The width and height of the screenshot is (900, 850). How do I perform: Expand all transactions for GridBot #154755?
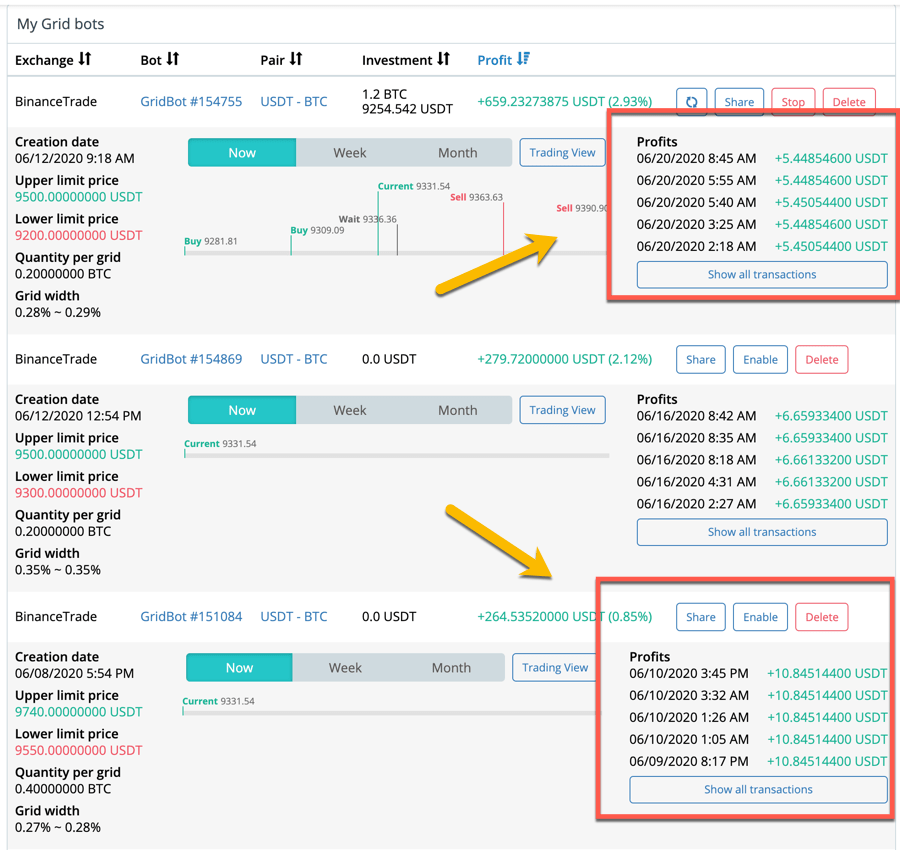(761, 275)
